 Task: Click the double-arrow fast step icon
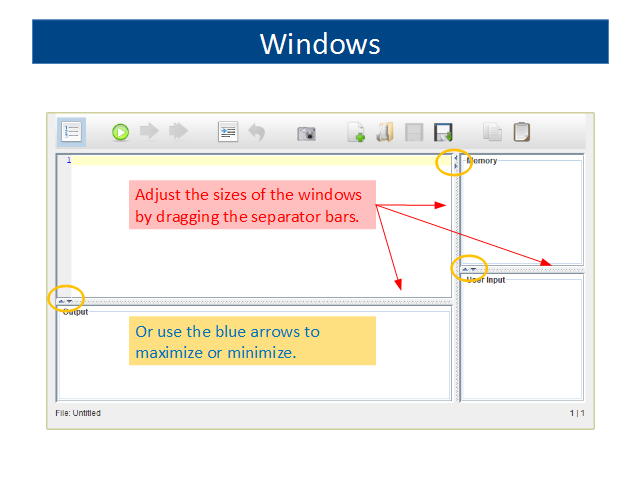(x=178, y=131)
